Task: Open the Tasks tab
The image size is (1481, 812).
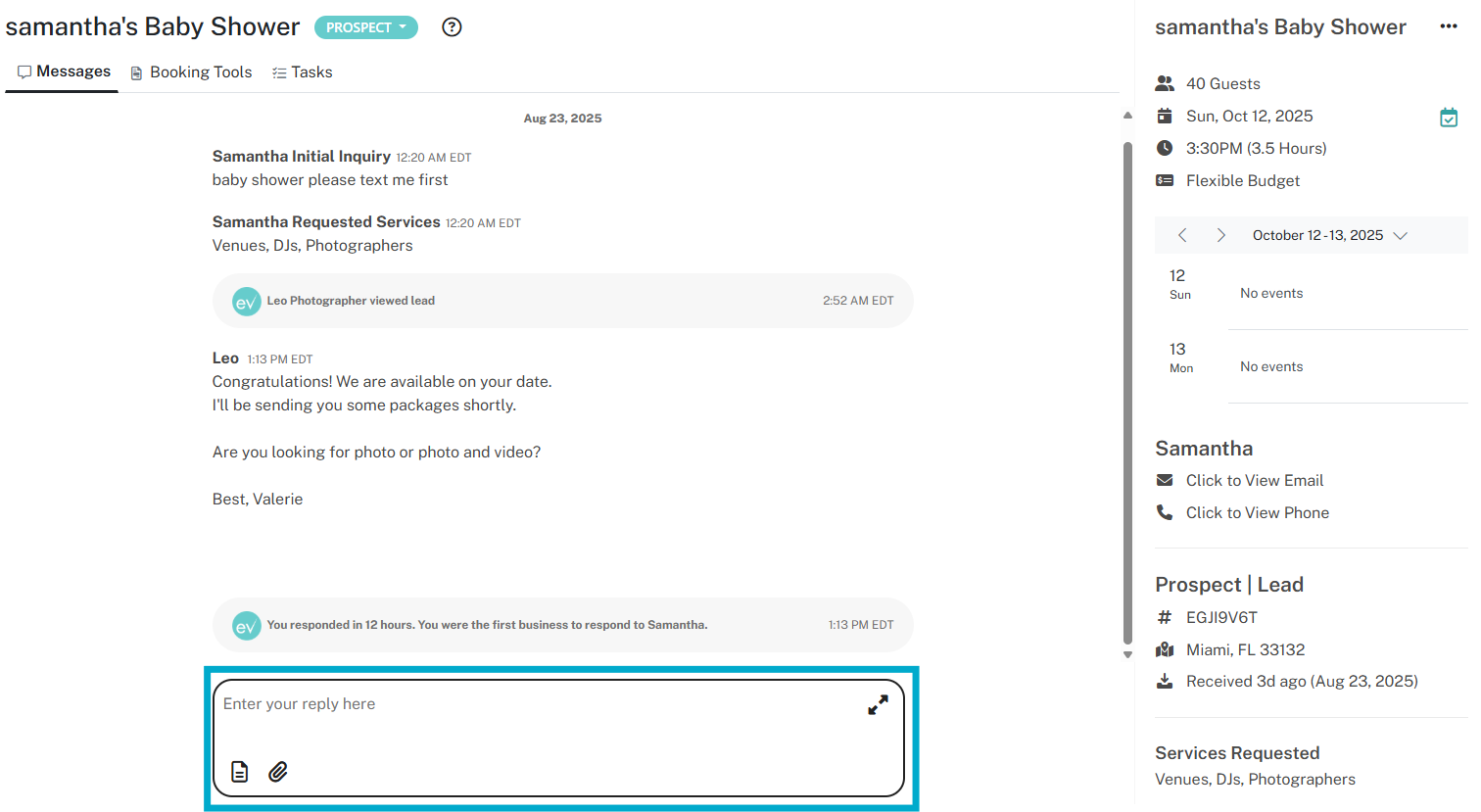Action: point(302,72)
